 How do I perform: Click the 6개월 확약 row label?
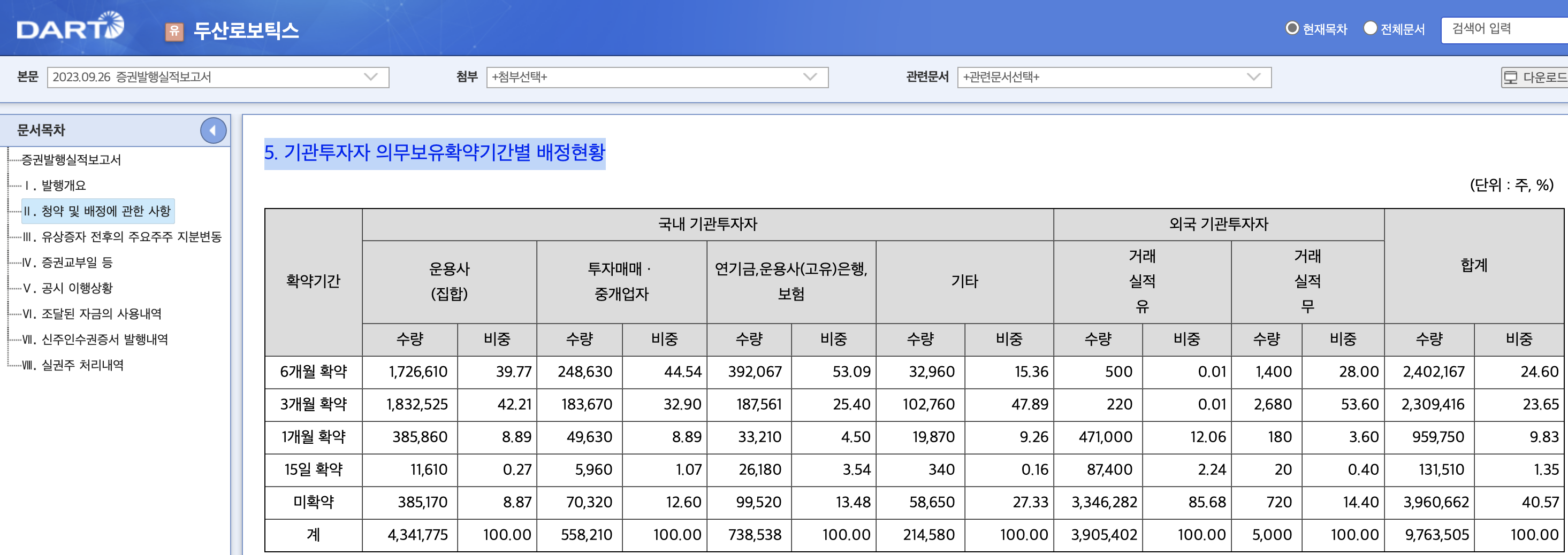click(314, 372)
